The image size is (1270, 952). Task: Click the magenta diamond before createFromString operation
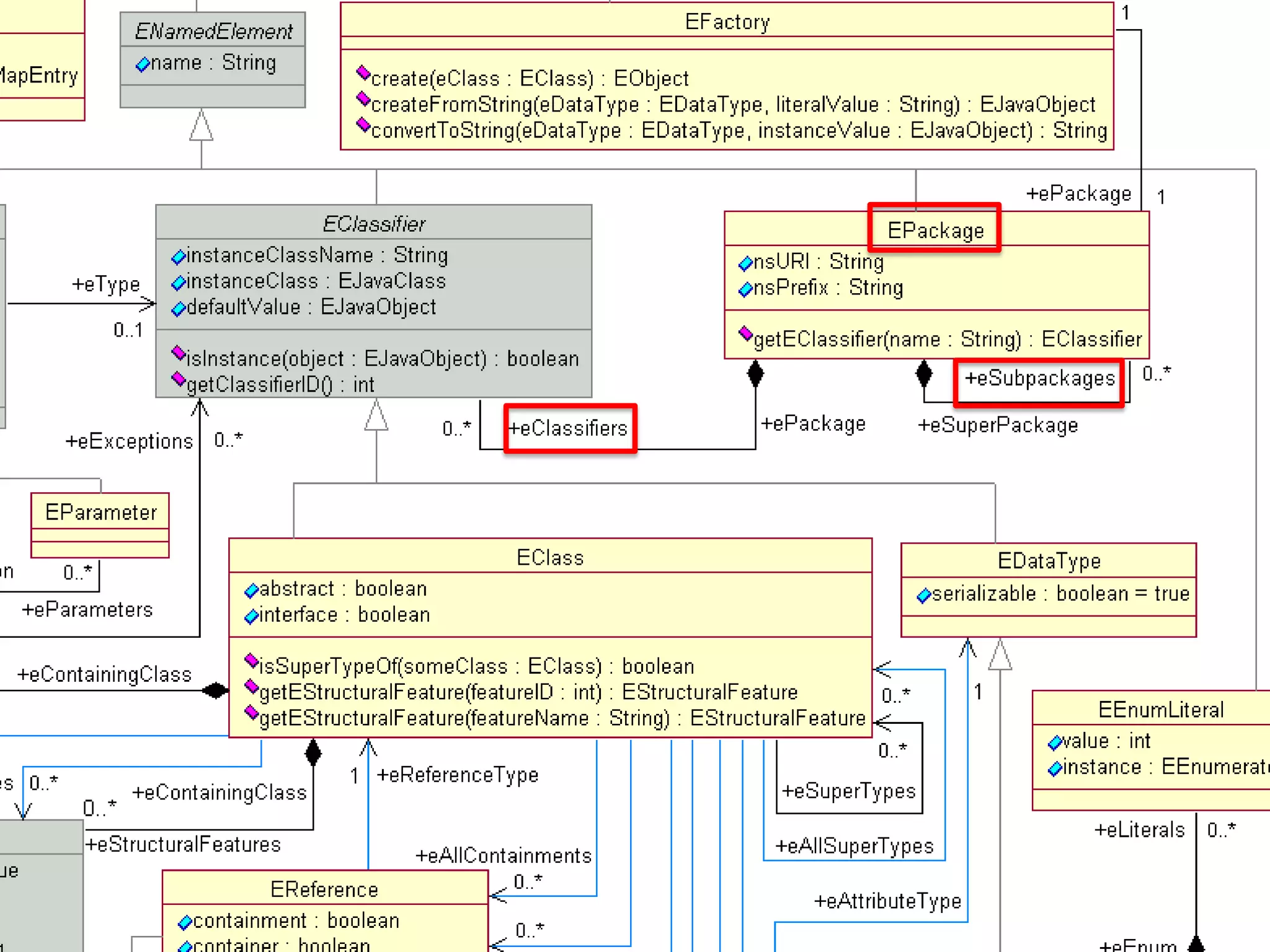click(363, 99)
